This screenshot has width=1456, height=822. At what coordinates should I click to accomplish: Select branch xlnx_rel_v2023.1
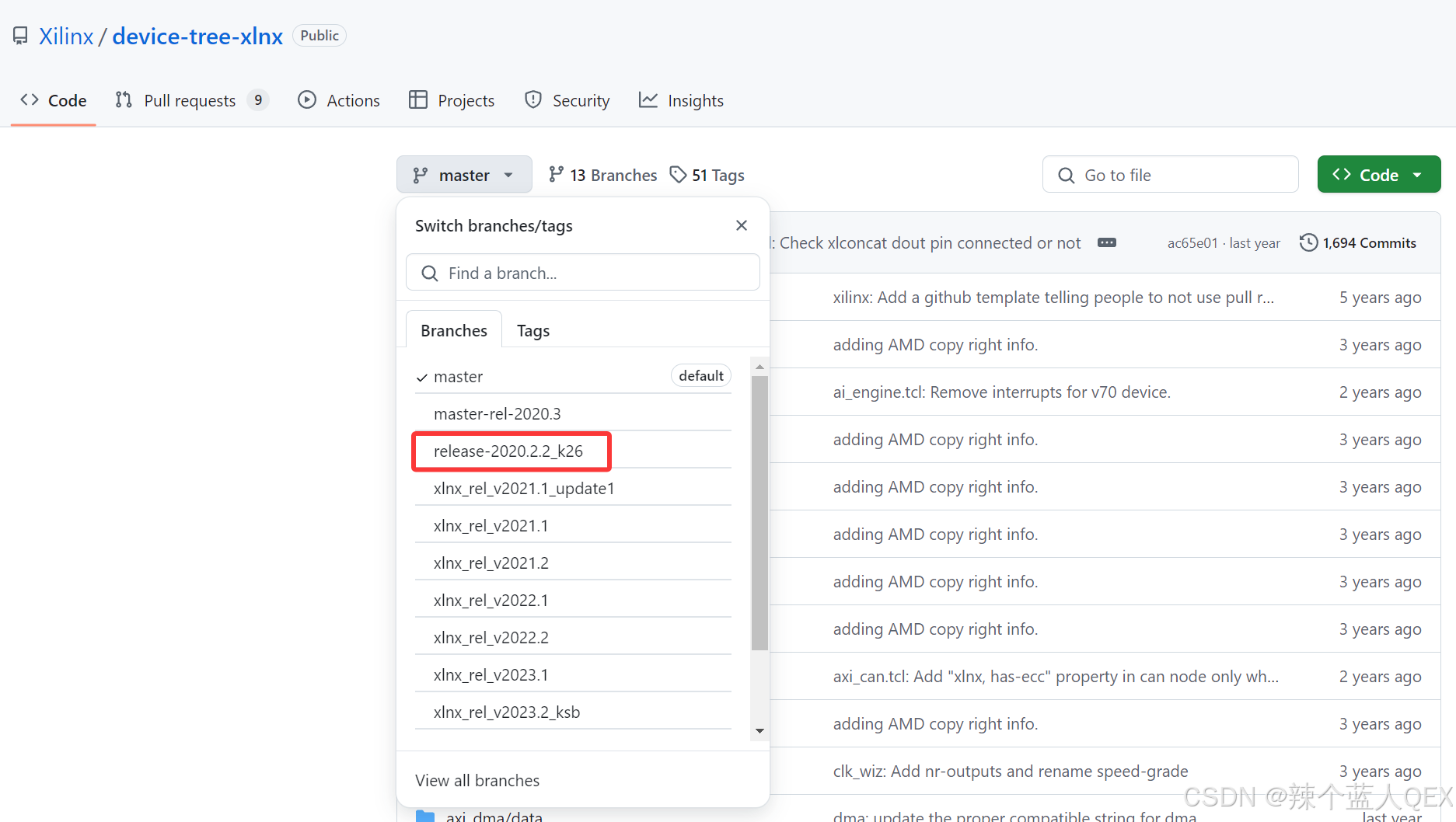click(x=573, y=674)
